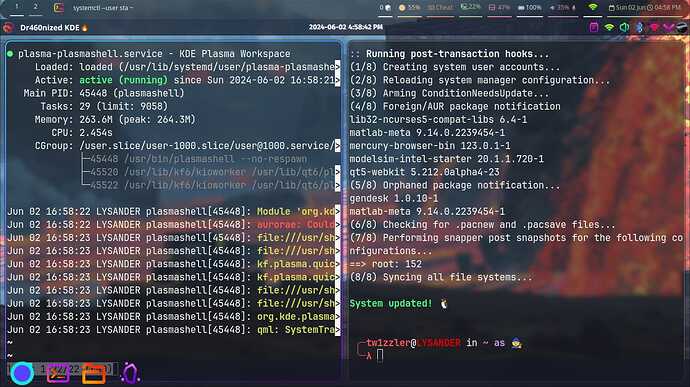This screenshot has height=387, width=690.
Task: Switch to workspace 1 in the top bar
Action: point(17,7)
